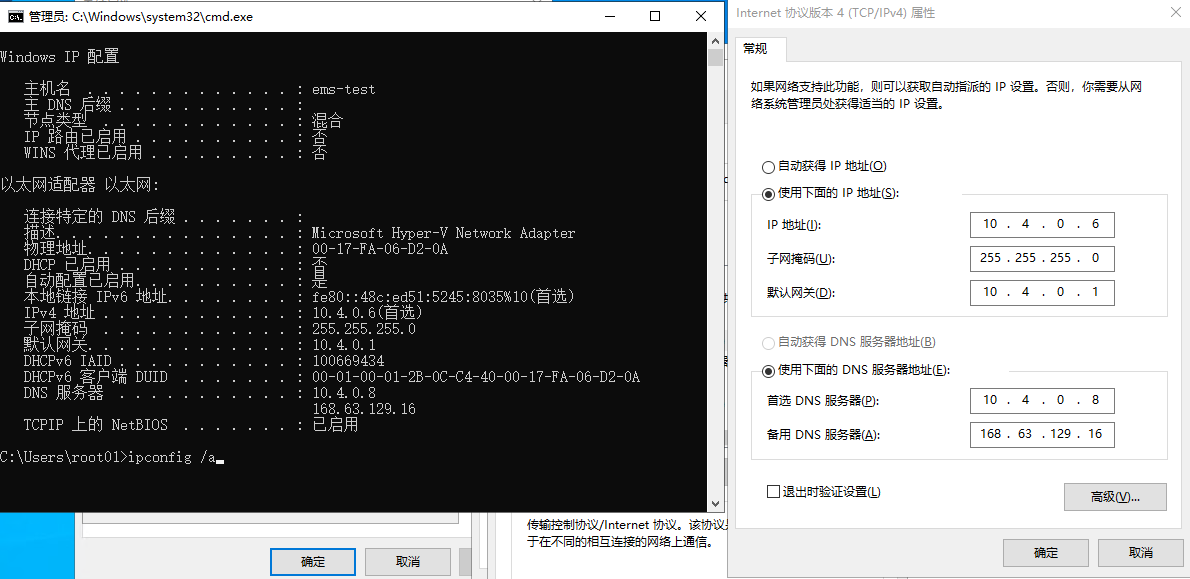Image resolution: width=1190 pixels, height=579 pixels.
Task: Select 使用下面的 DNS 服务器地址 radio button
Action: click(x=769, y=369)
